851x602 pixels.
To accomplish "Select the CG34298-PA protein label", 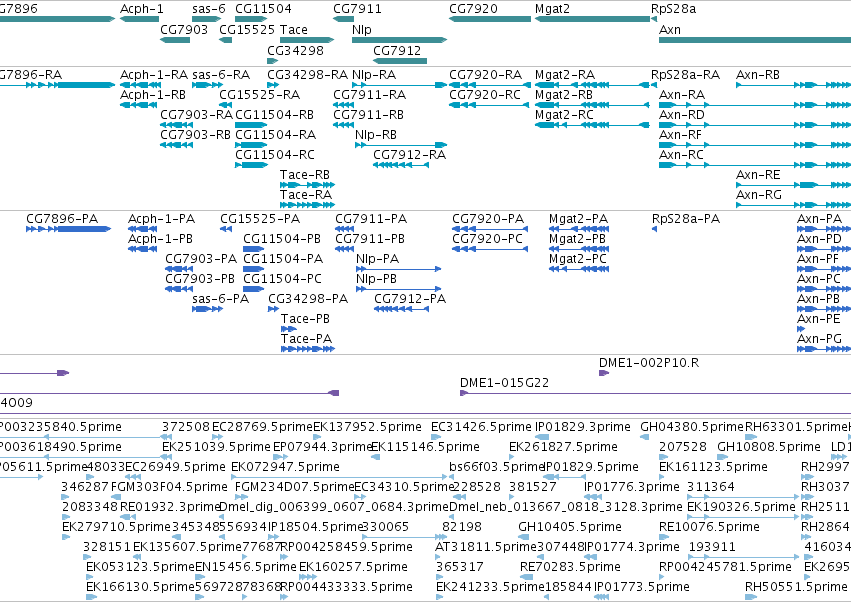I will click(x=308, y=299).
